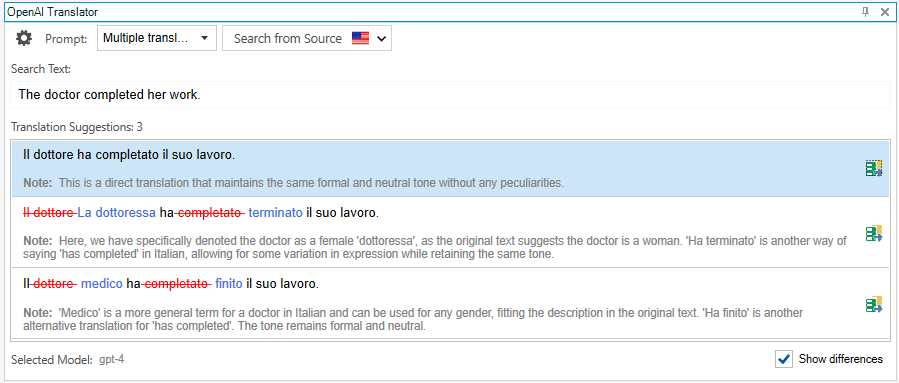899x383 pixels.
Task: Click the Search from Source button
Action: coord(307,38)
